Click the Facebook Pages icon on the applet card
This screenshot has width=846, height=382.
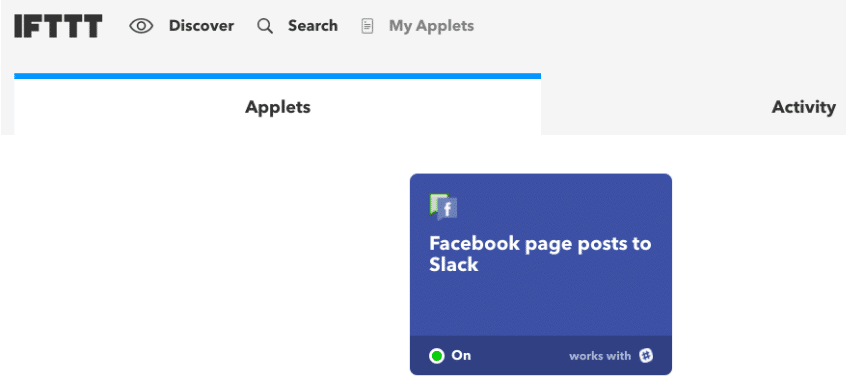coord(444,207)
